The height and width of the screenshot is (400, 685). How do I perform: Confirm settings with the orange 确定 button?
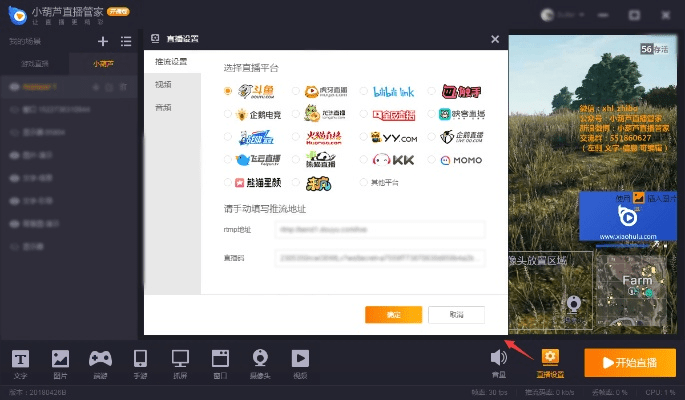tap(394, 314)
